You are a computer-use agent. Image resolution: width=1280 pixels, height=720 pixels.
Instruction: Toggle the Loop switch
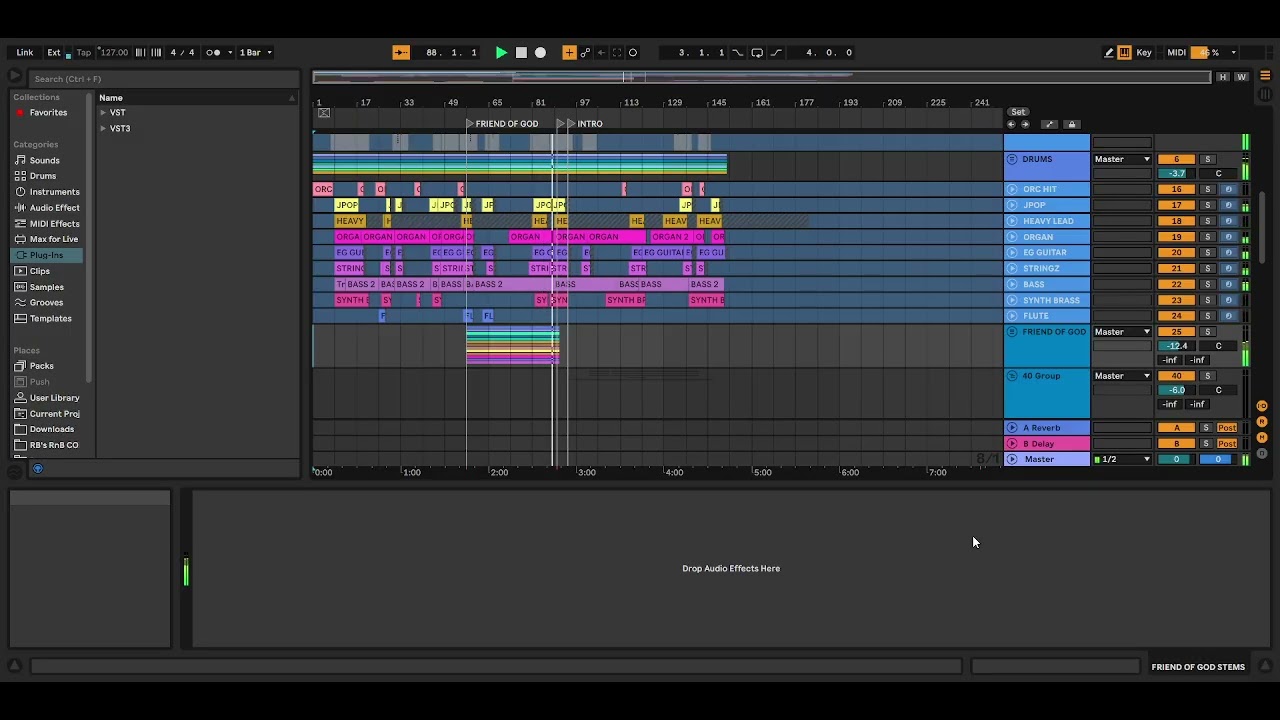[x=757, y=52]
